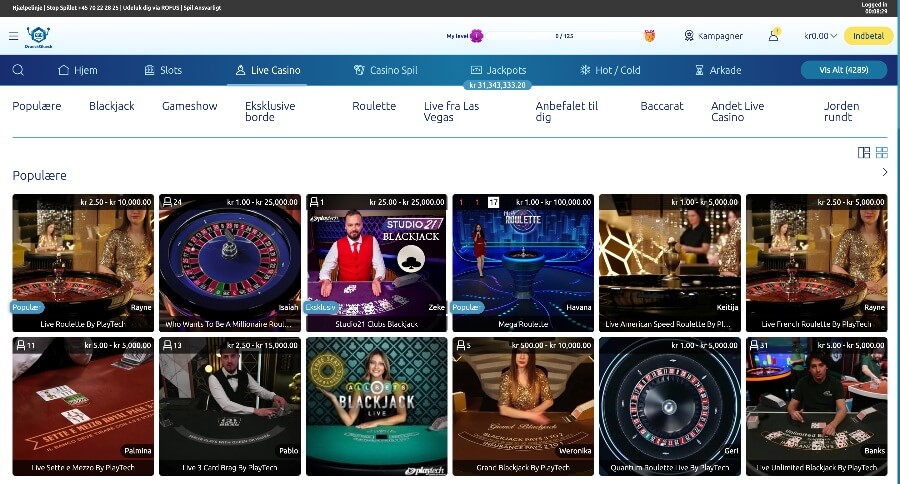
Task: Select the Roulette category
Action: (374, 106)
